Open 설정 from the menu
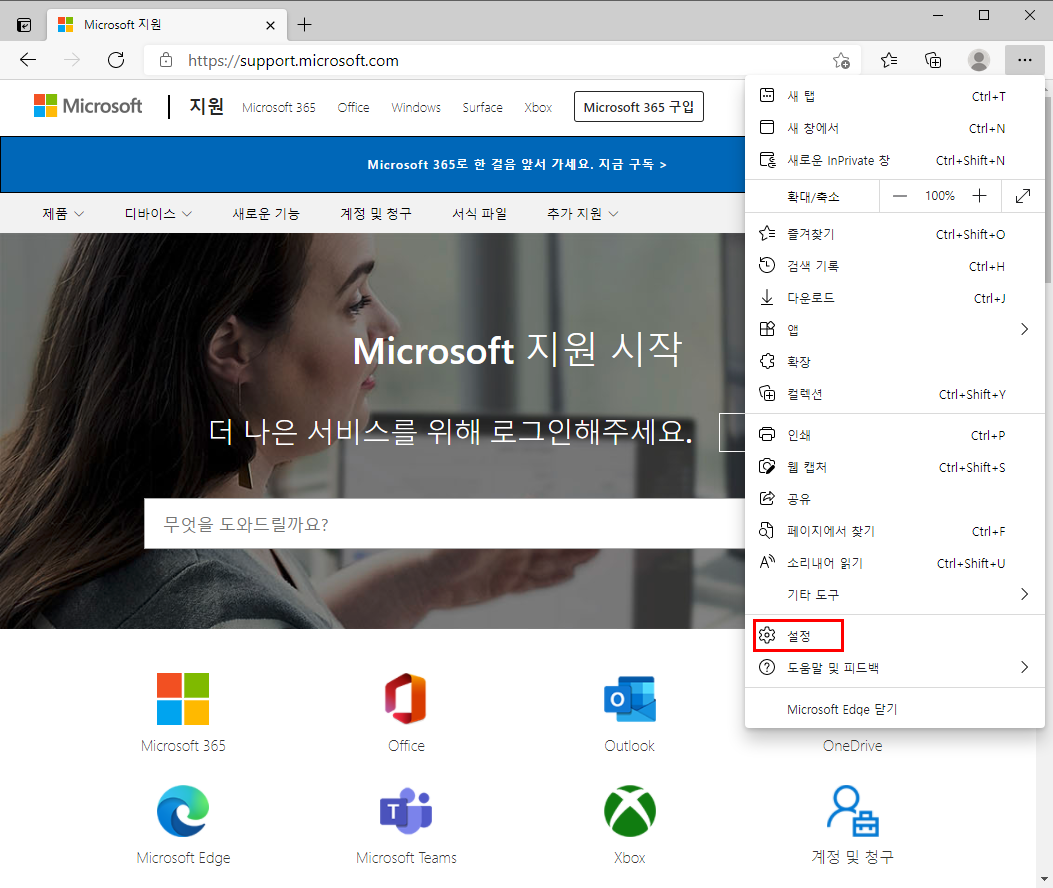Screen dimensions: 1053x888 895,635
